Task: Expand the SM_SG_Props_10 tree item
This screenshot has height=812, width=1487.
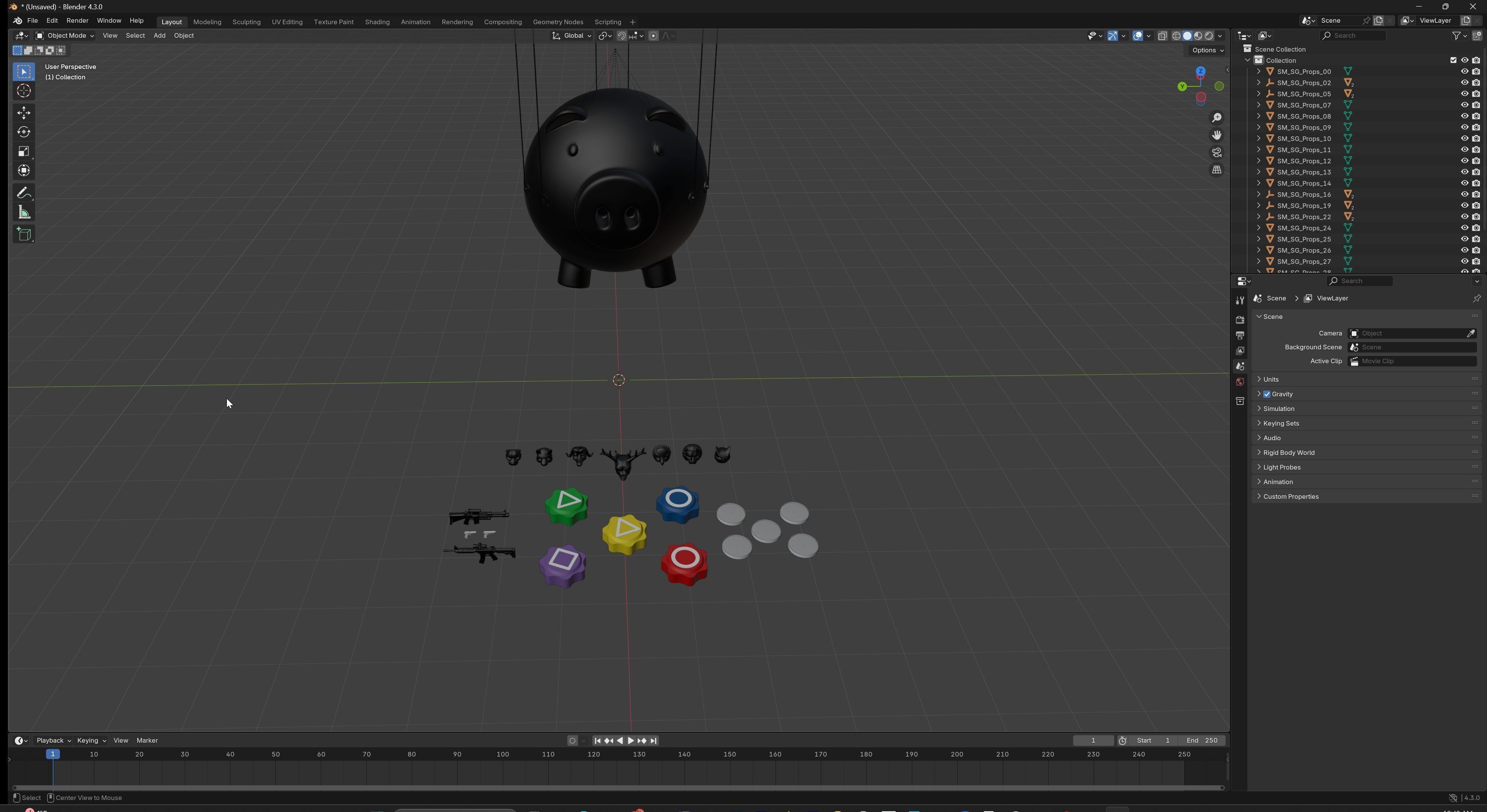Action: point(1259,139)
